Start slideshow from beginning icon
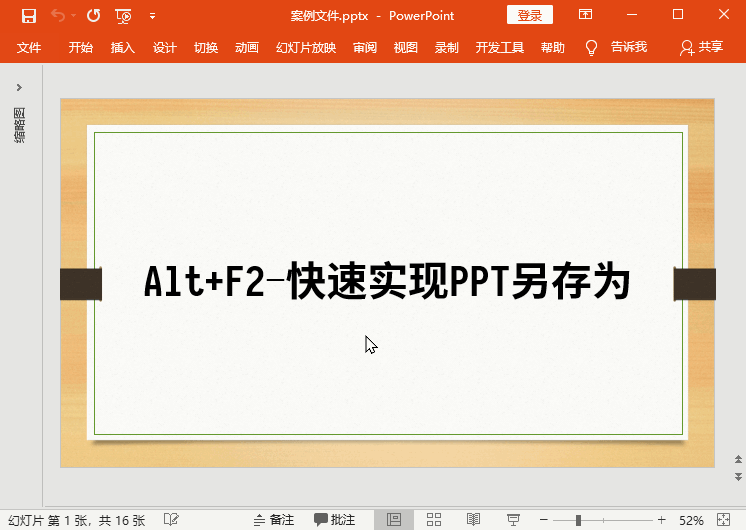 (123, 16)
